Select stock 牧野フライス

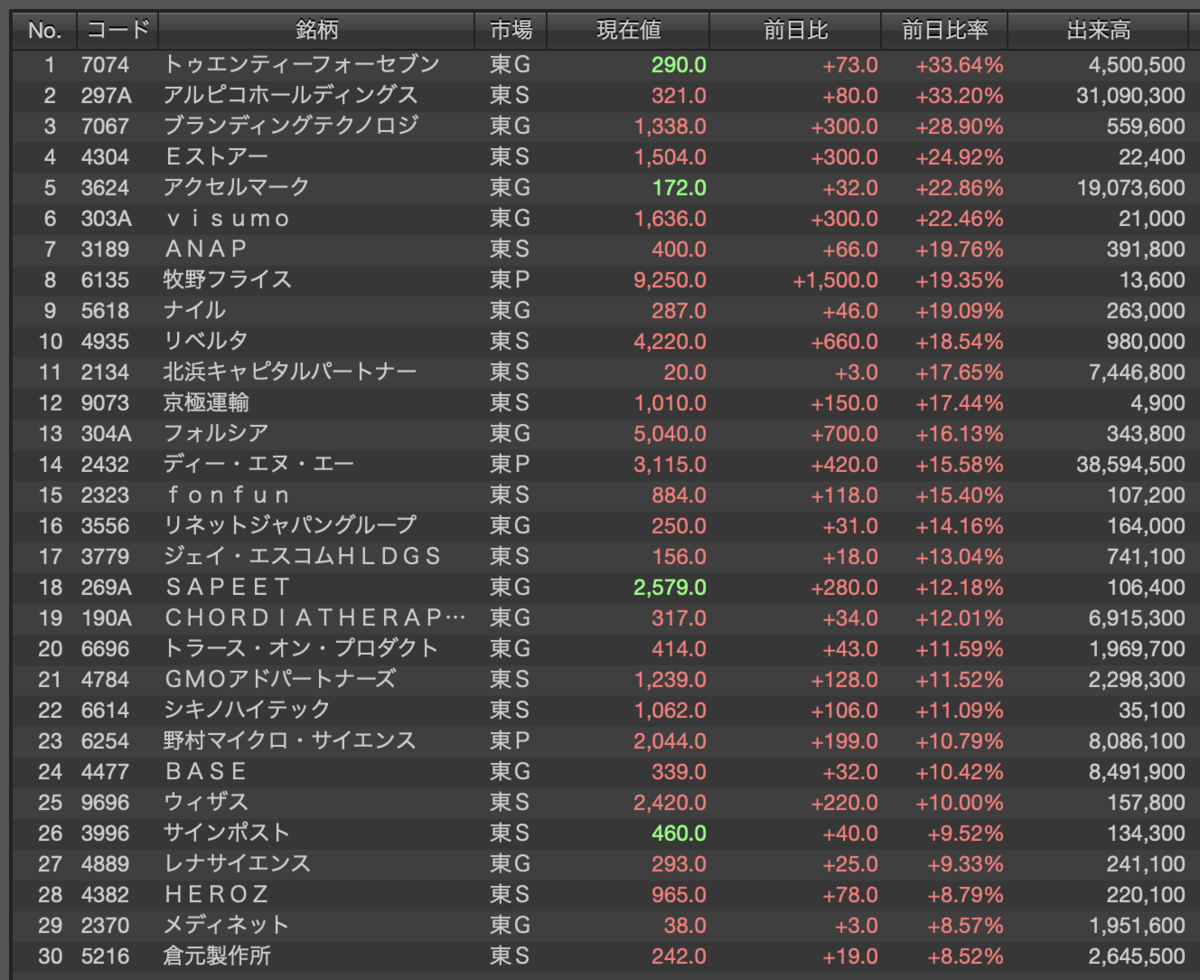pos(228,279)
